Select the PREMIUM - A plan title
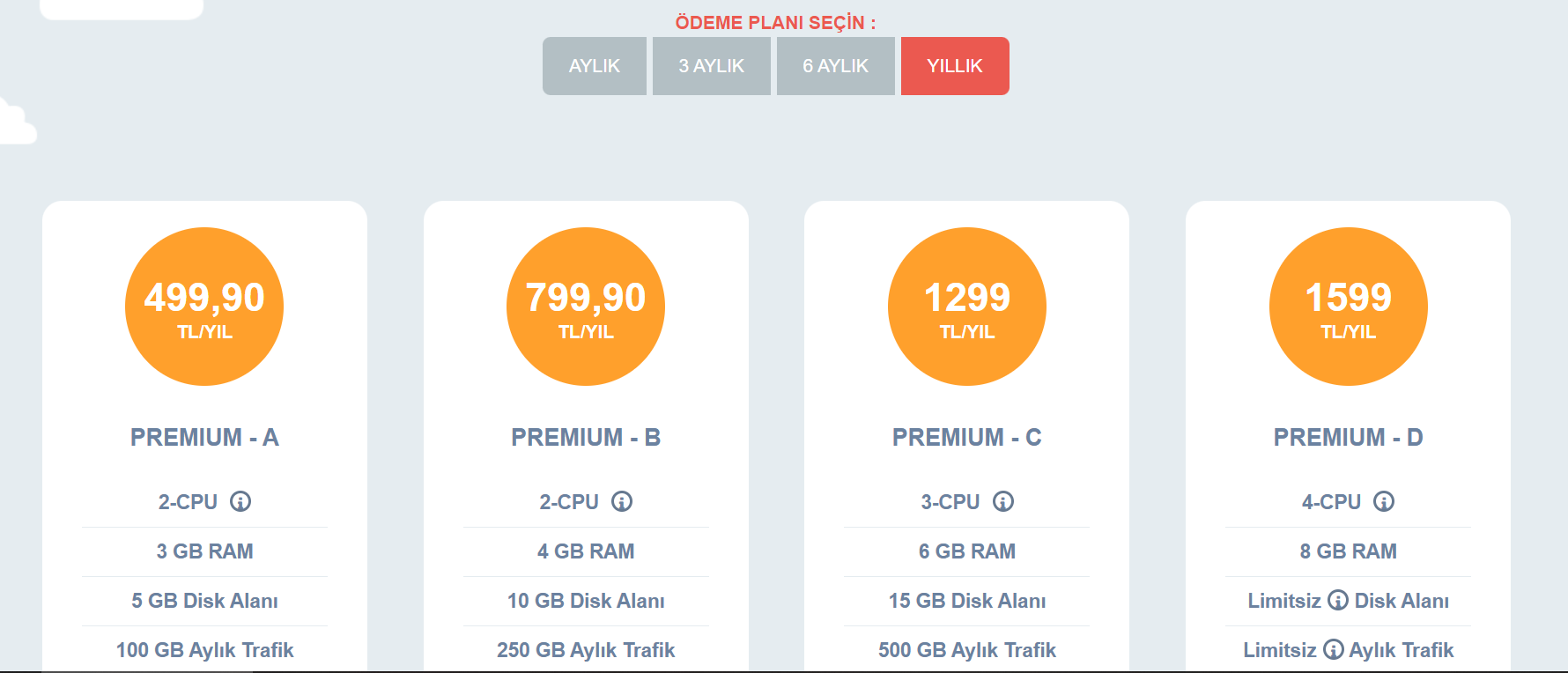 coord(204,437)
